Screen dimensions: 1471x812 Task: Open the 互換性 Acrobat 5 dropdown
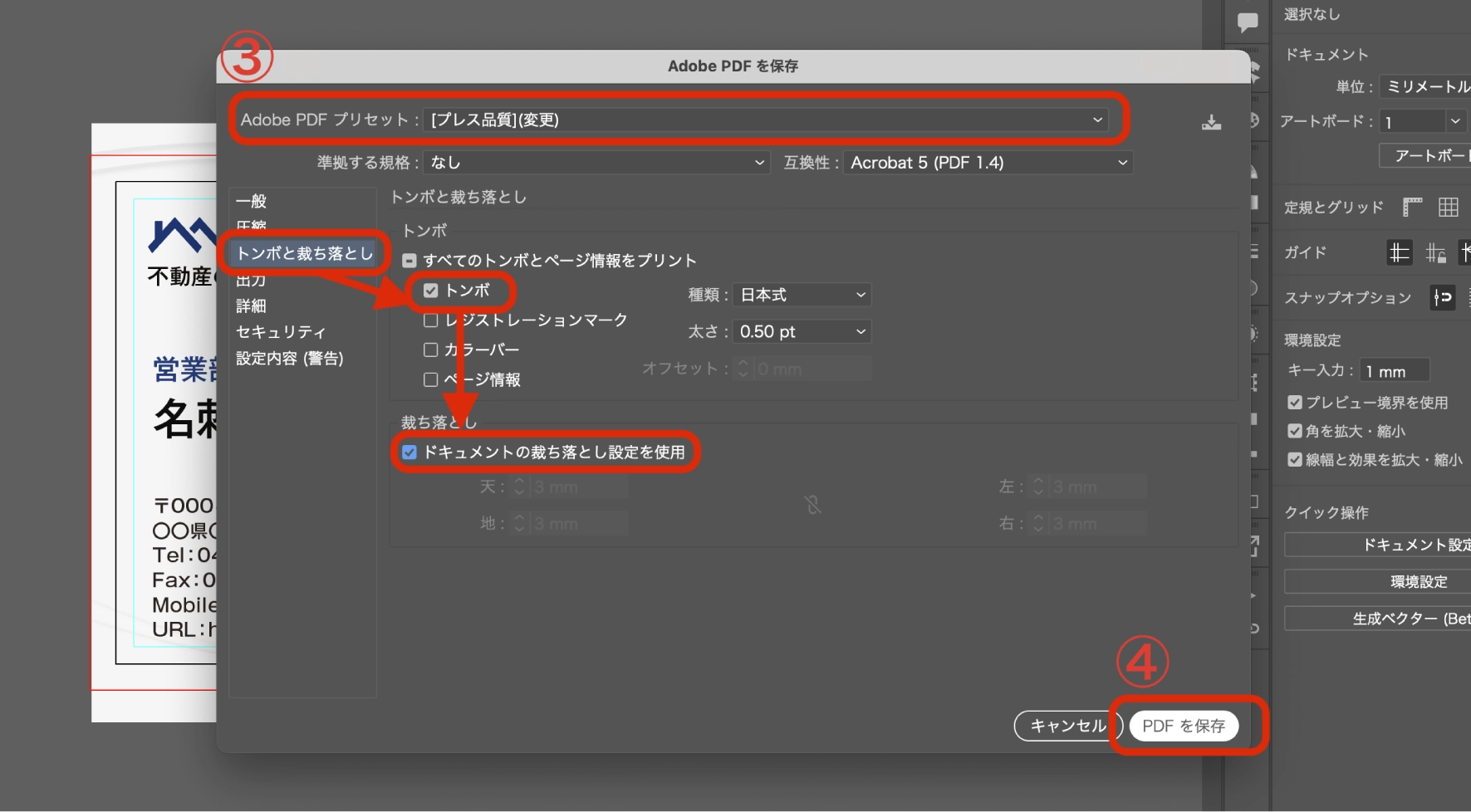coord(988,163)
